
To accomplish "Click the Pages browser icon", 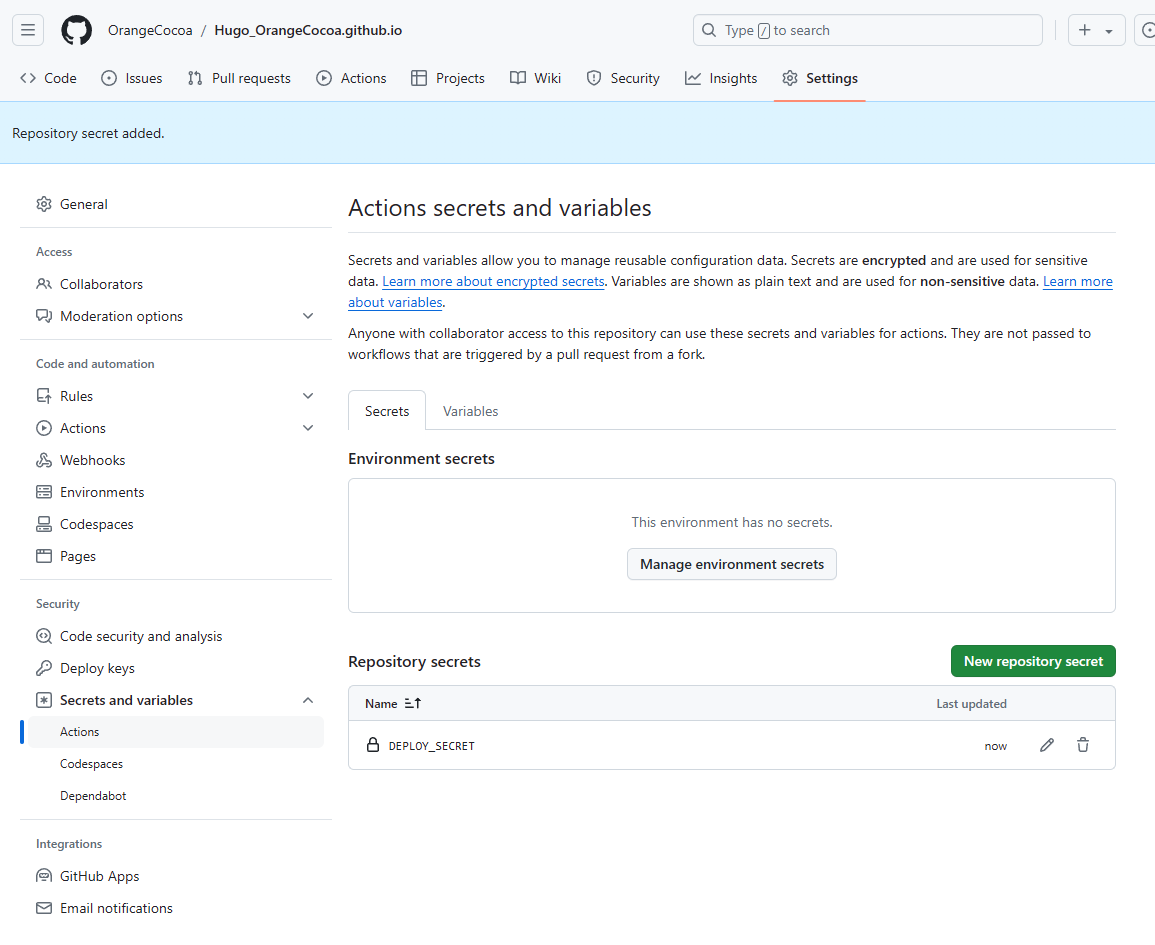I will (x=44, y=556).
